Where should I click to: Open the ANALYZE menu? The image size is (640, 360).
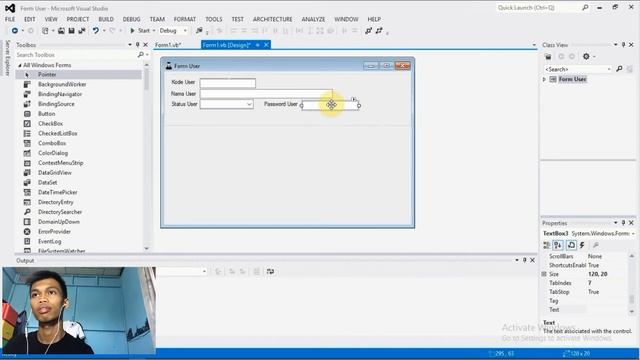(x=313, y=19)
